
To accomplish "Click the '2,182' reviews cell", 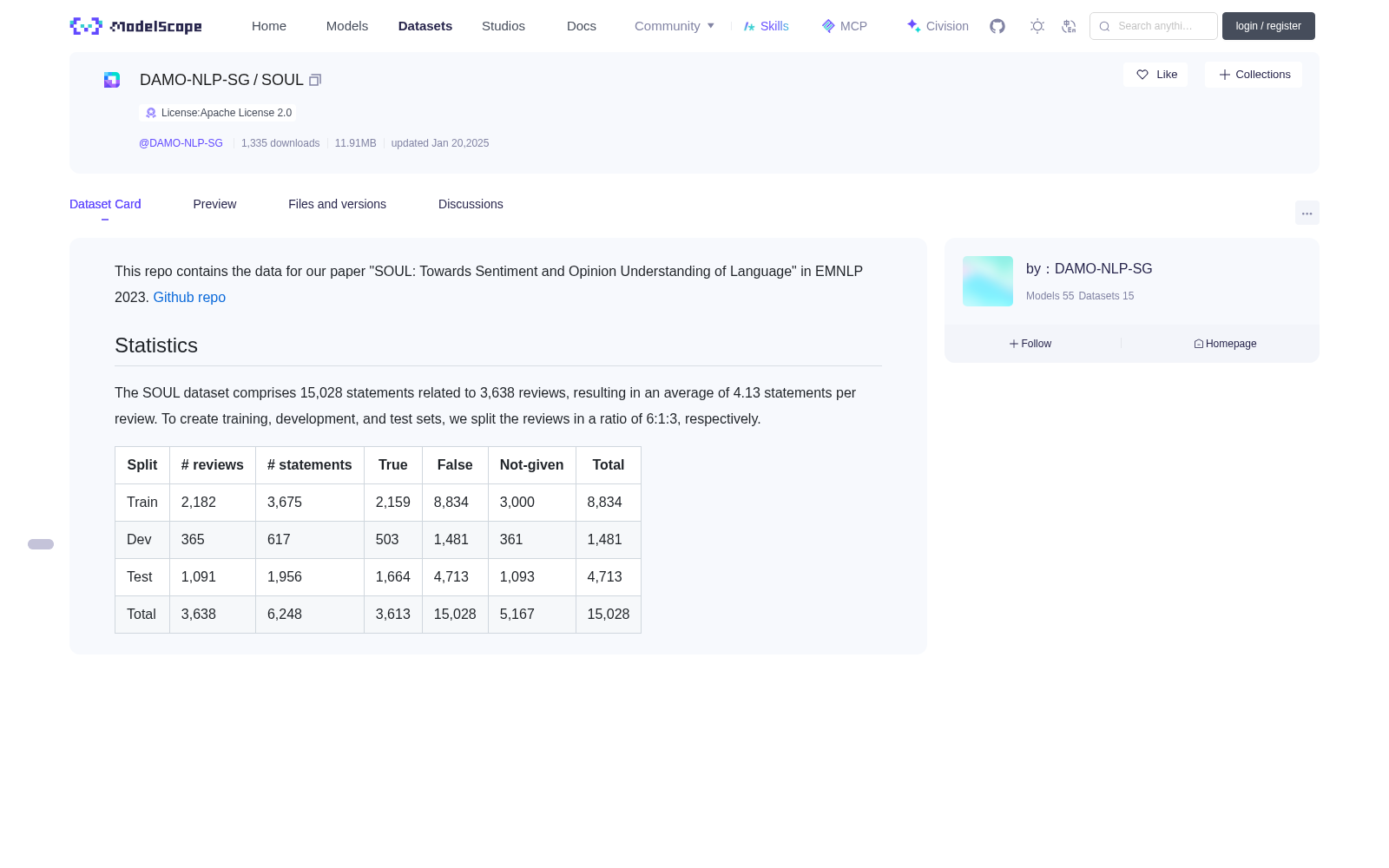I will pos(213,503).
